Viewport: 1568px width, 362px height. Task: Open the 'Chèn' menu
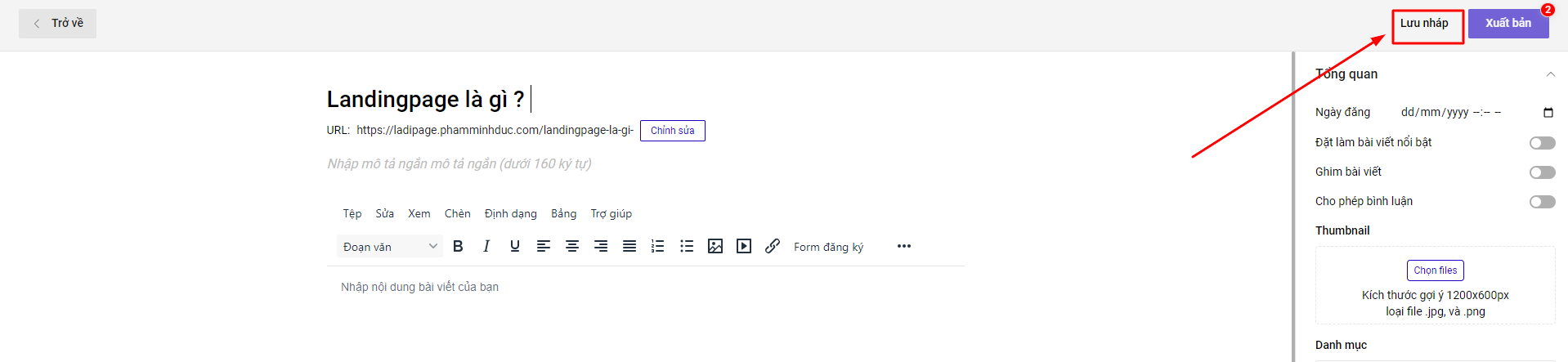click(457, 213)
